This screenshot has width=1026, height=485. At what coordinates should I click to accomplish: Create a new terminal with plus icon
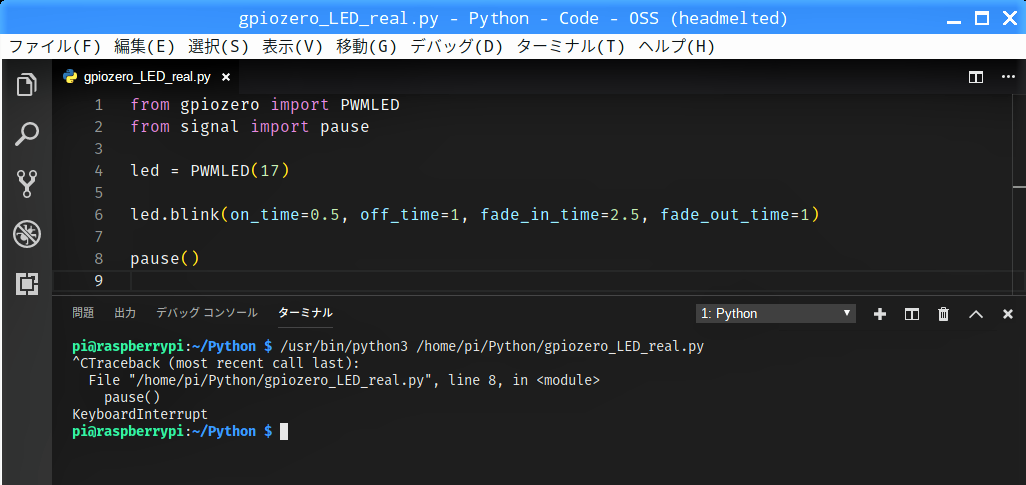click(880, 314)
